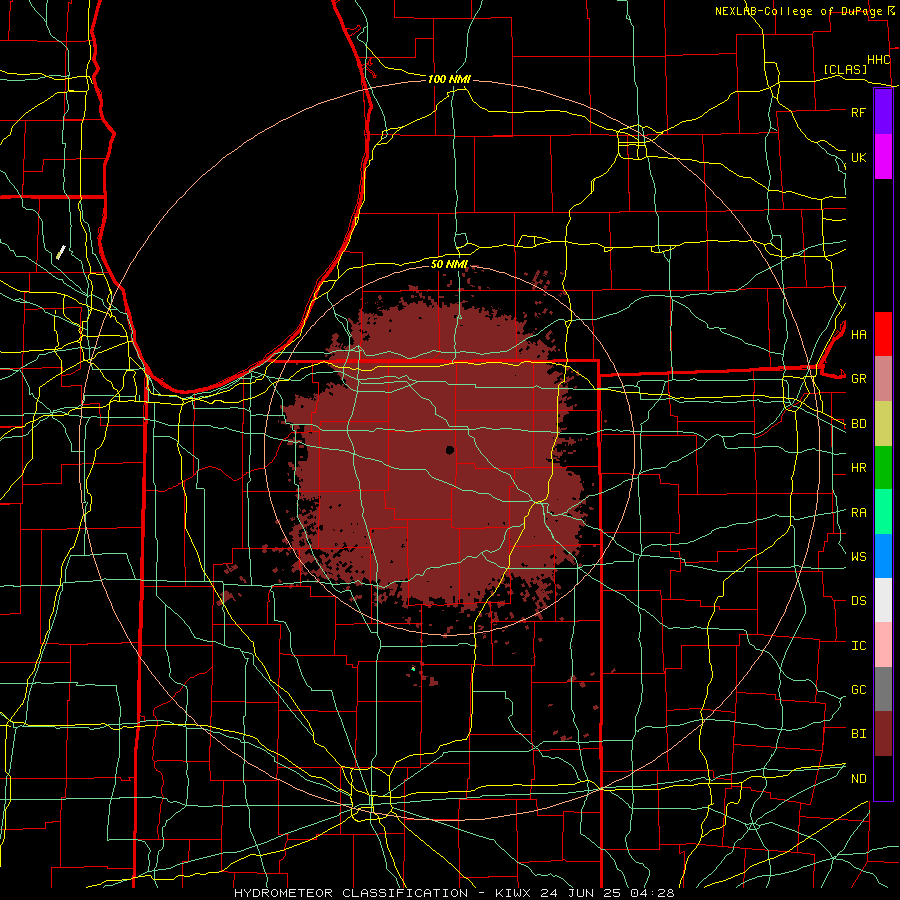The width and height of the screenshot is (900, 900).
Task: Select the GR legend label
Action: point(858,379)
